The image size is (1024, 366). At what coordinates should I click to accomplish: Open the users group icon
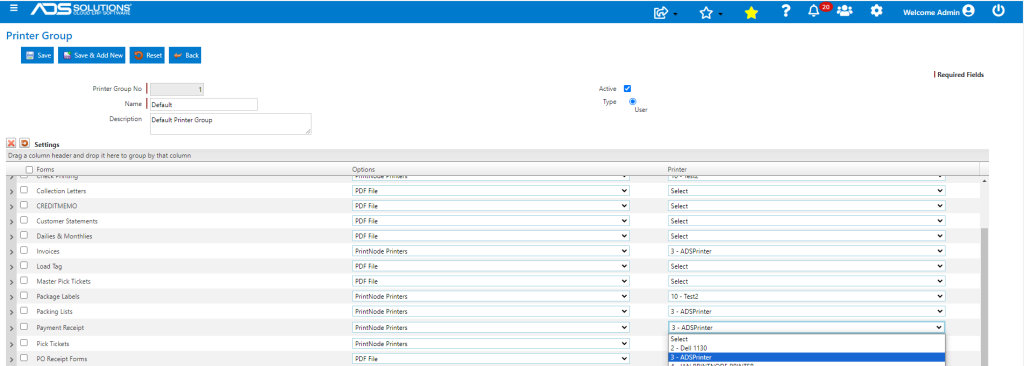(844, 11)
